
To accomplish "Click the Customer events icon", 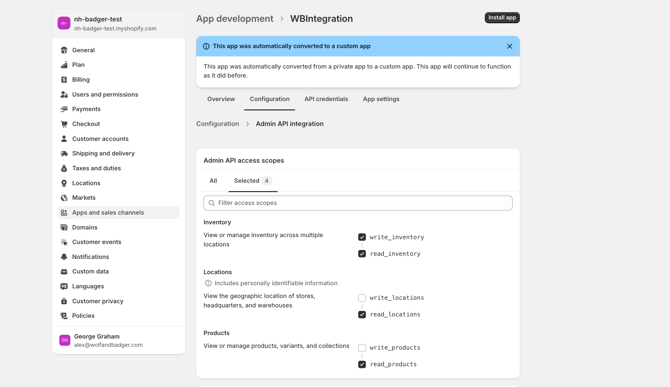I will (x=64, y=242).
